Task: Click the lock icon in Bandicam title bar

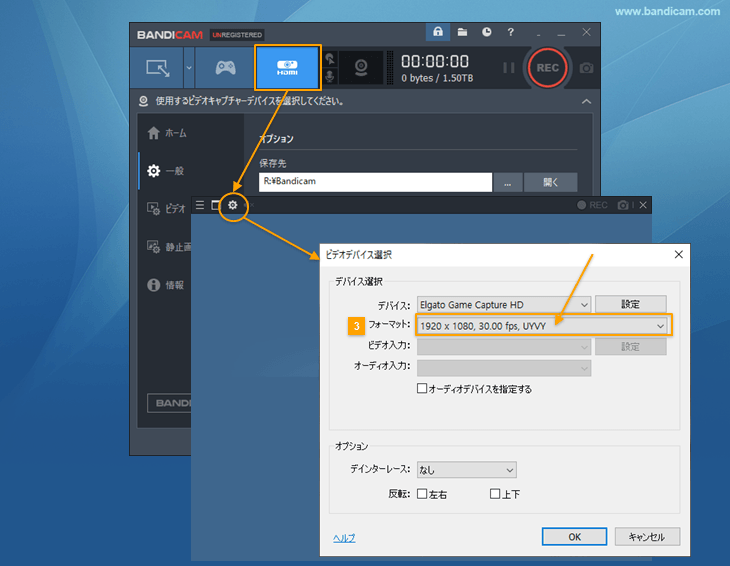Action: click(438, 32)
